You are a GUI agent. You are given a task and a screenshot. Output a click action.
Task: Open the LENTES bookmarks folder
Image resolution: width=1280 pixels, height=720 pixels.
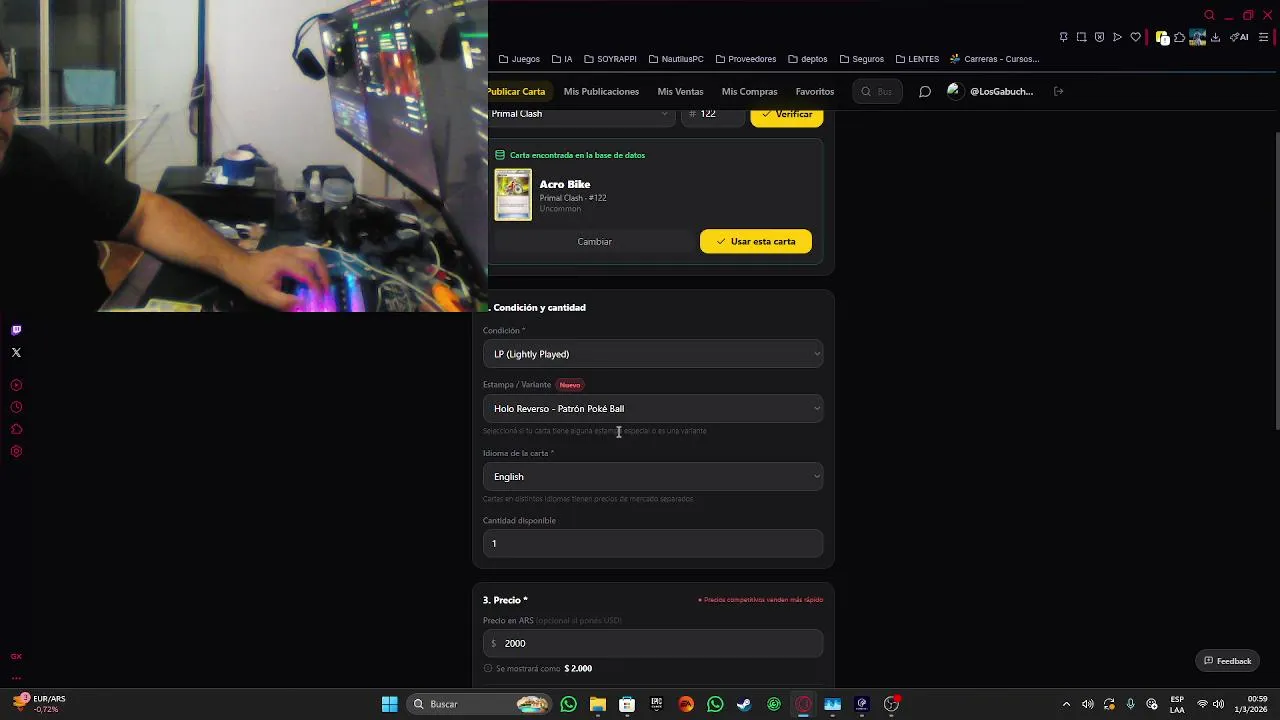pyautogui.click(x=917, y=59)
